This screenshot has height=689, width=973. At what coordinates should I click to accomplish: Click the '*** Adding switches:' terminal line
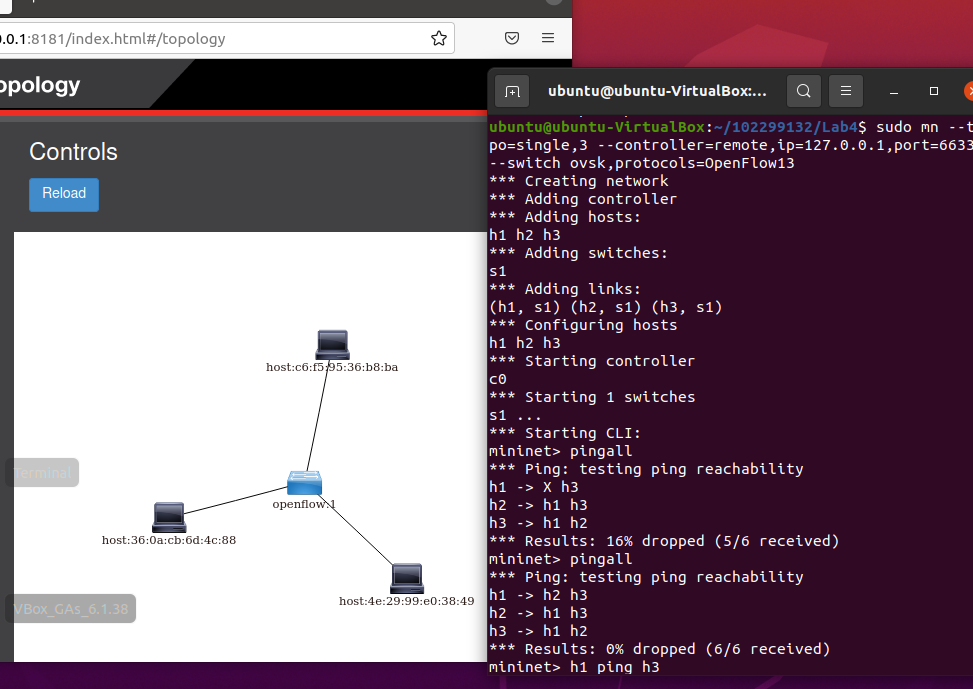[578, 253]
